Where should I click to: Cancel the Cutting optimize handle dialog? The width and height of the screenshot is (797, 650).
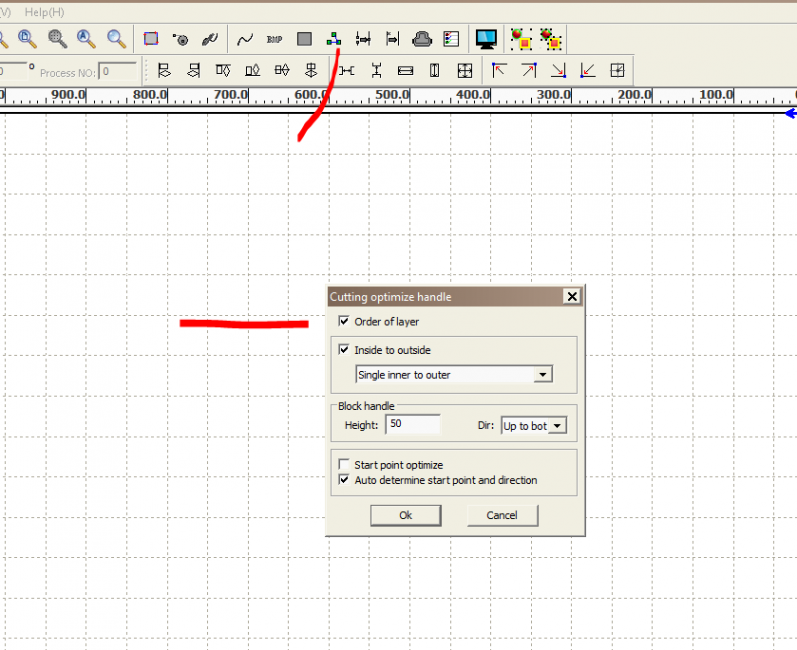pyautogui.click(x=502, y=515)
